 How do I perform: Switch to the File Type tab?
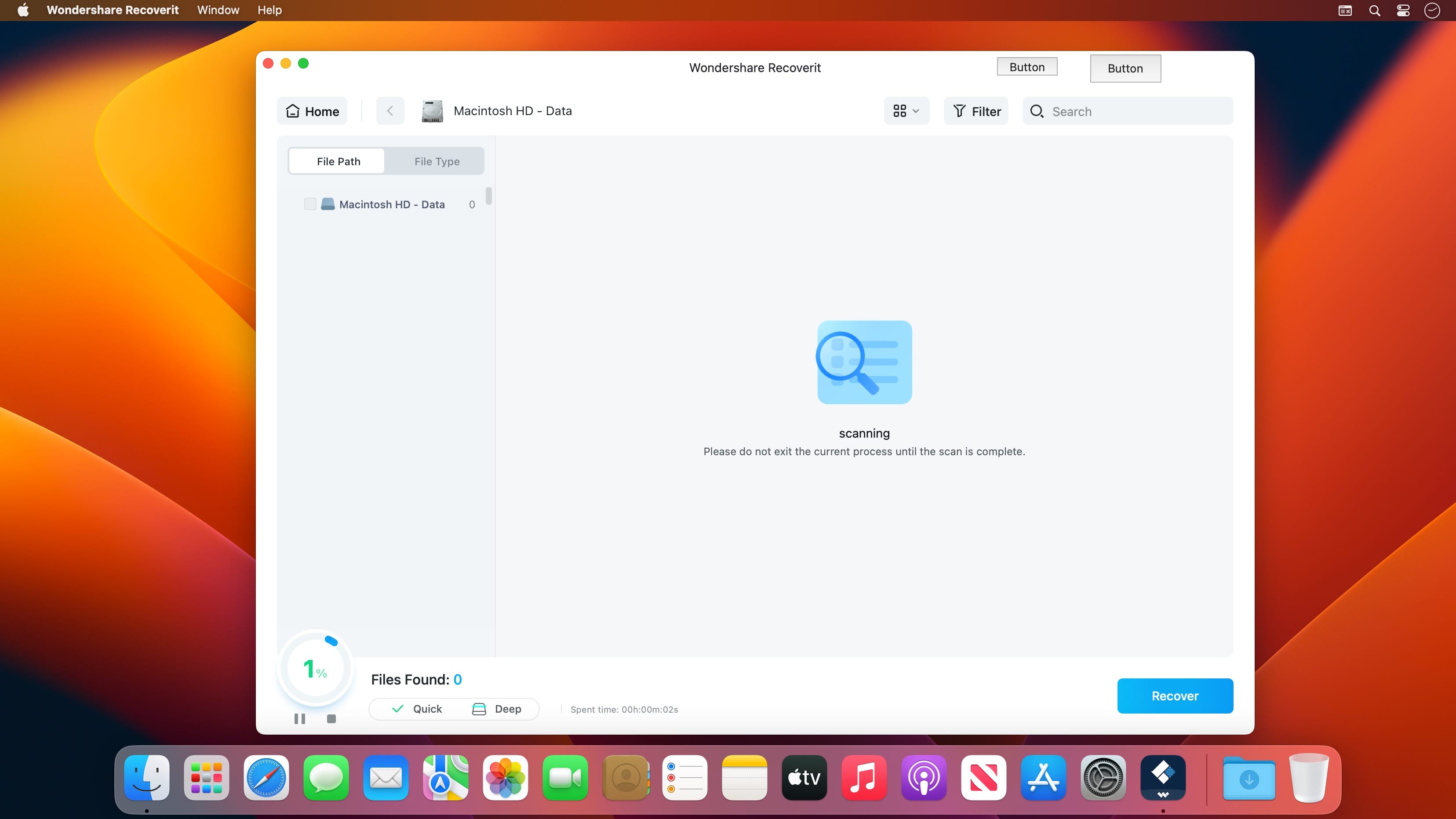point(437,162)
